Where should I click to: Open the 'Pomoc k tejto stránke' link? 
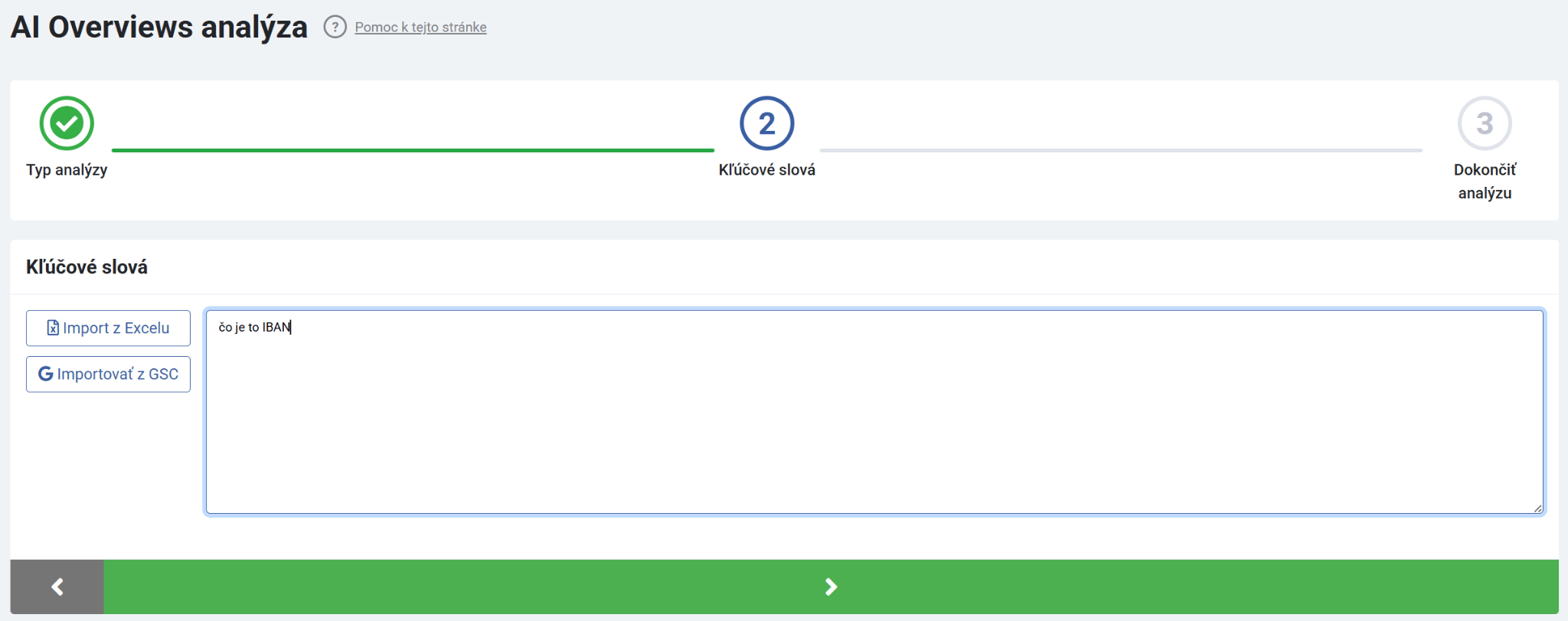(x=420, y=28)
